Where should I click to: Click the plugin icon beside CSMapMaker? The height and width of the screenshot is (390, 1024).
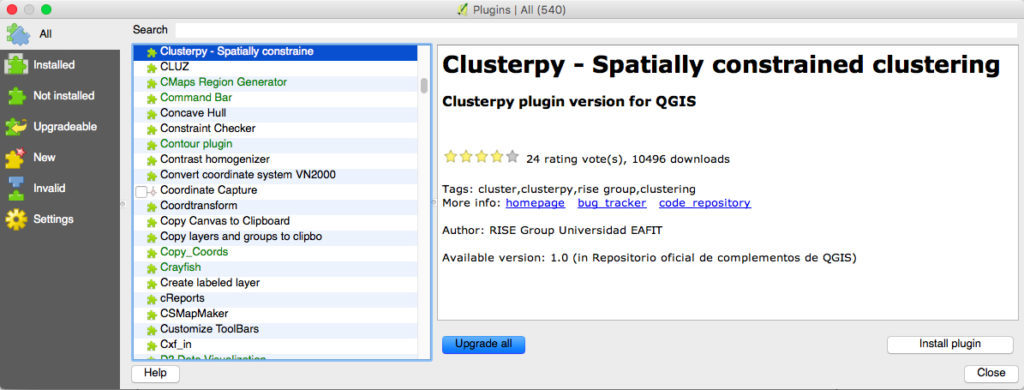click(x=152, y=314)
